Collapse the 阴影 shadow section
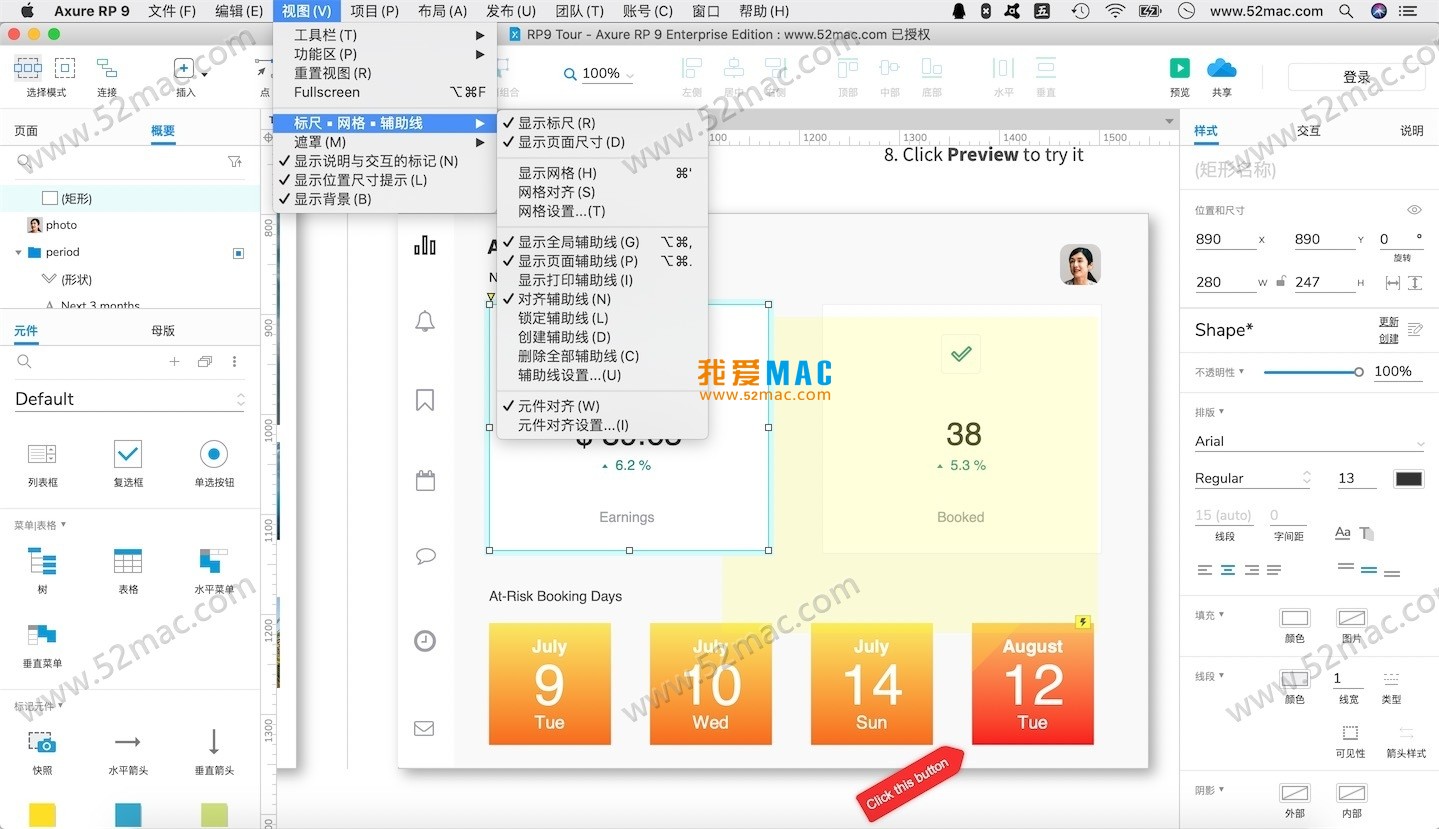The width and height of the screenshot is (1439, 829). click(1221, 790)
